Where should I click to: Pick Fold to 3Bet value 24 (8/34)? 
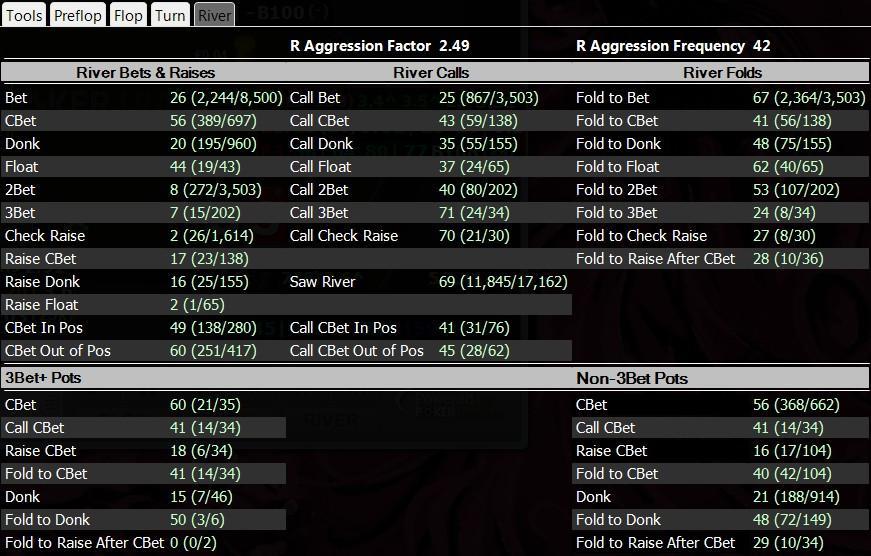[x=784, y=213]
